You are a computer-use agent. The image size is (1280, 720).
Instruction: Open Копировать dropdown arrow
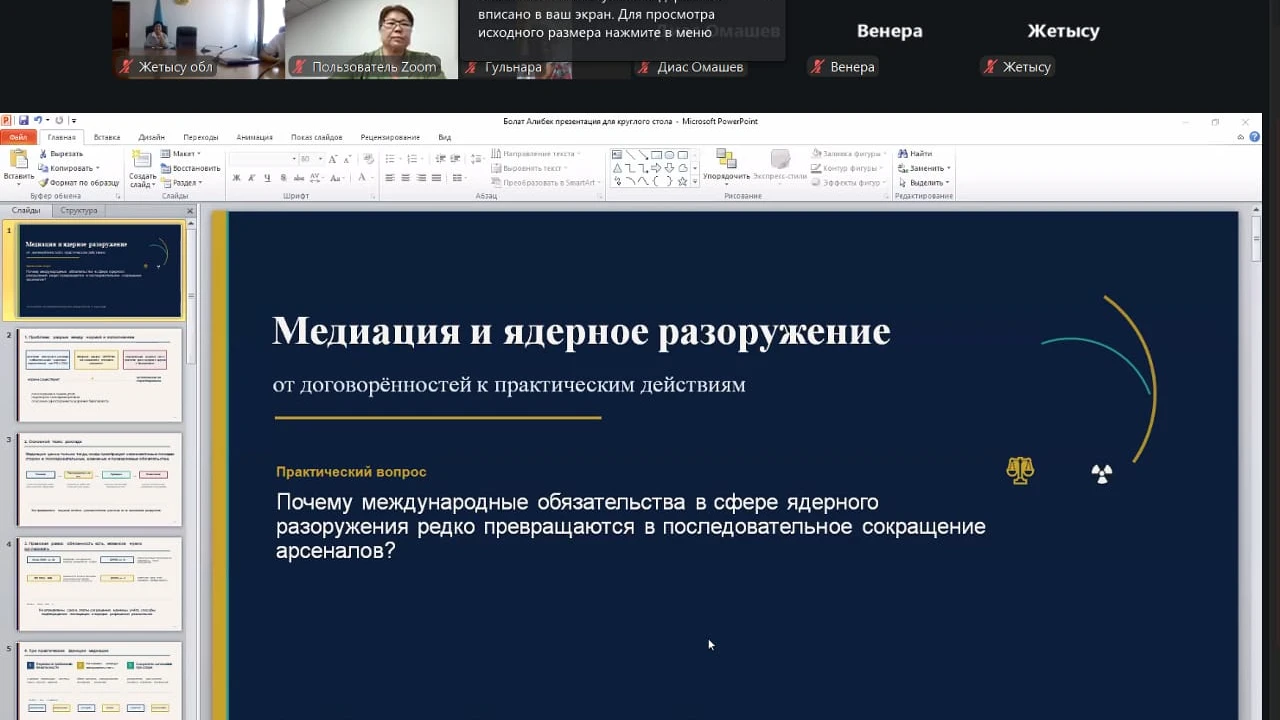coord(97,168)
